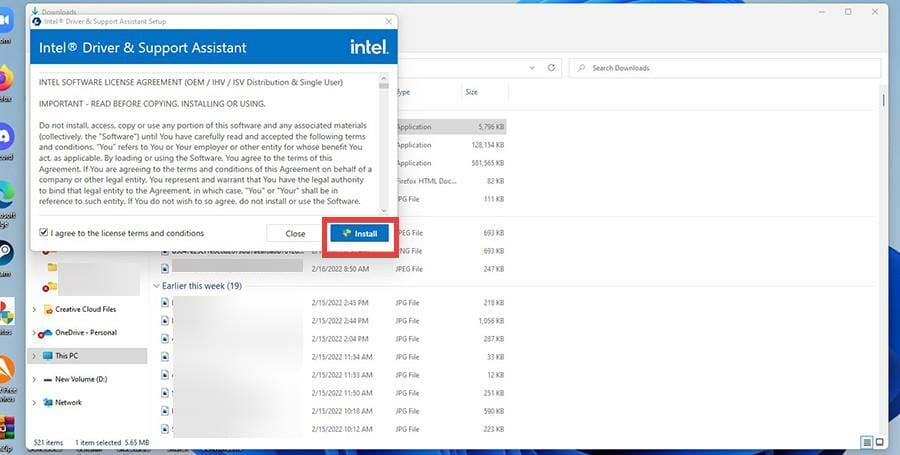Image resolution: width=900 pixels, height=455 pixels.
Task: Click the '128,154 KB' size cell
Action: (487, 145)
